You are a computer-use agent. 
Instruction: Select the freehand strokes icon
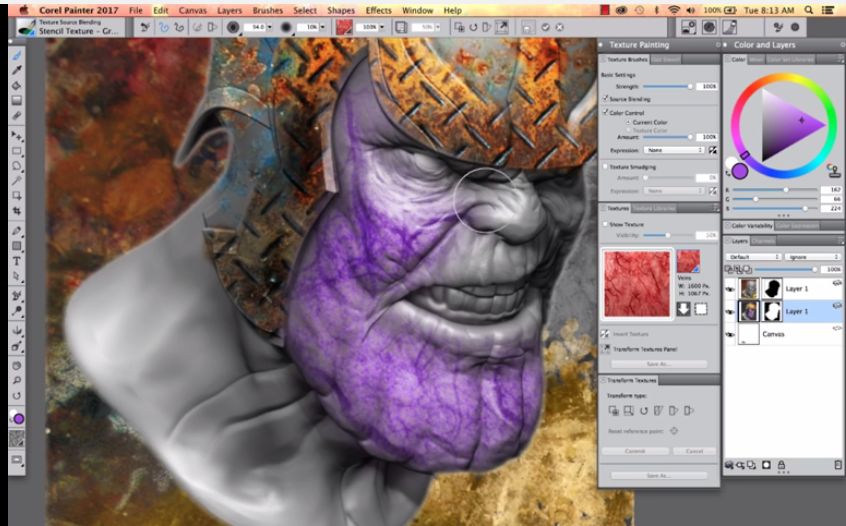(164, 27)
